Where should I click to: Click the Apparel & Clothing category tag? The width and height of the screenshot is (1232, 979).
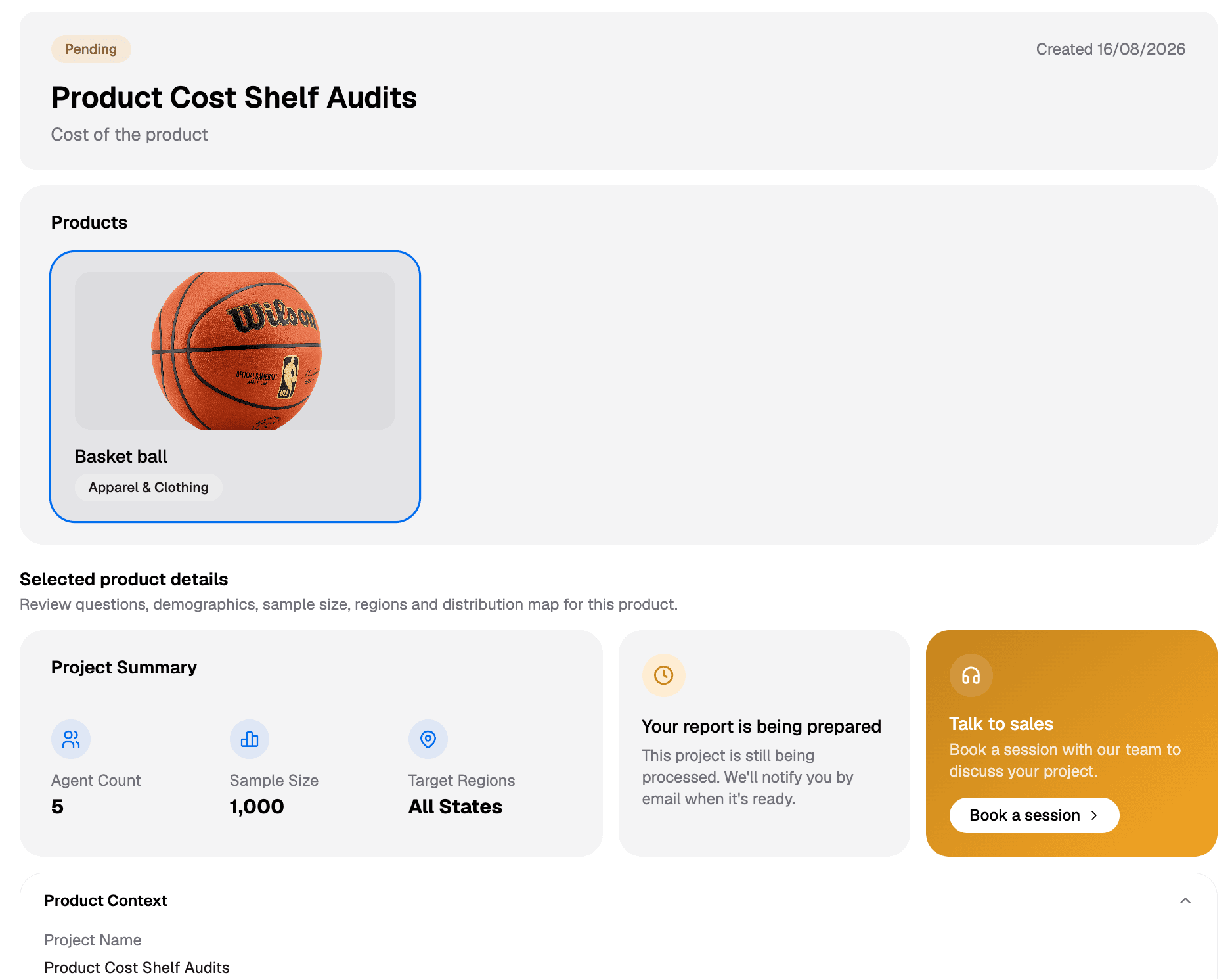[x=148, y=488]
